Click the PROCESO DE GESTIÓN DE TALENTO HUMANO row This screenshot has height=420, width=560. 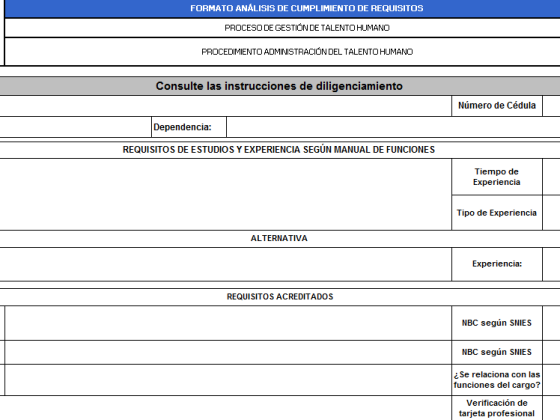282,28
